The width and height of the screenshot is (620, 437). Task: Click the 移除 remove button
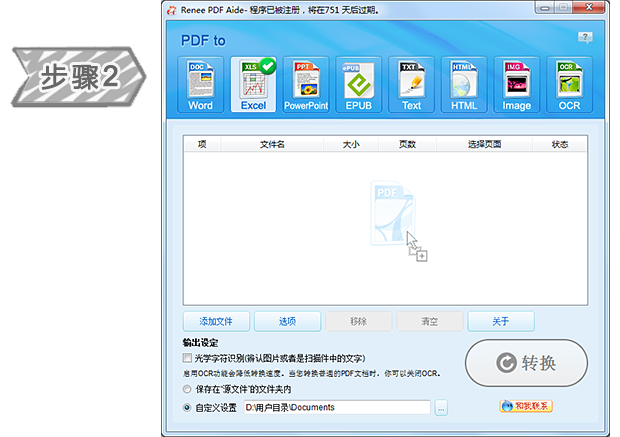coord(359,321)
